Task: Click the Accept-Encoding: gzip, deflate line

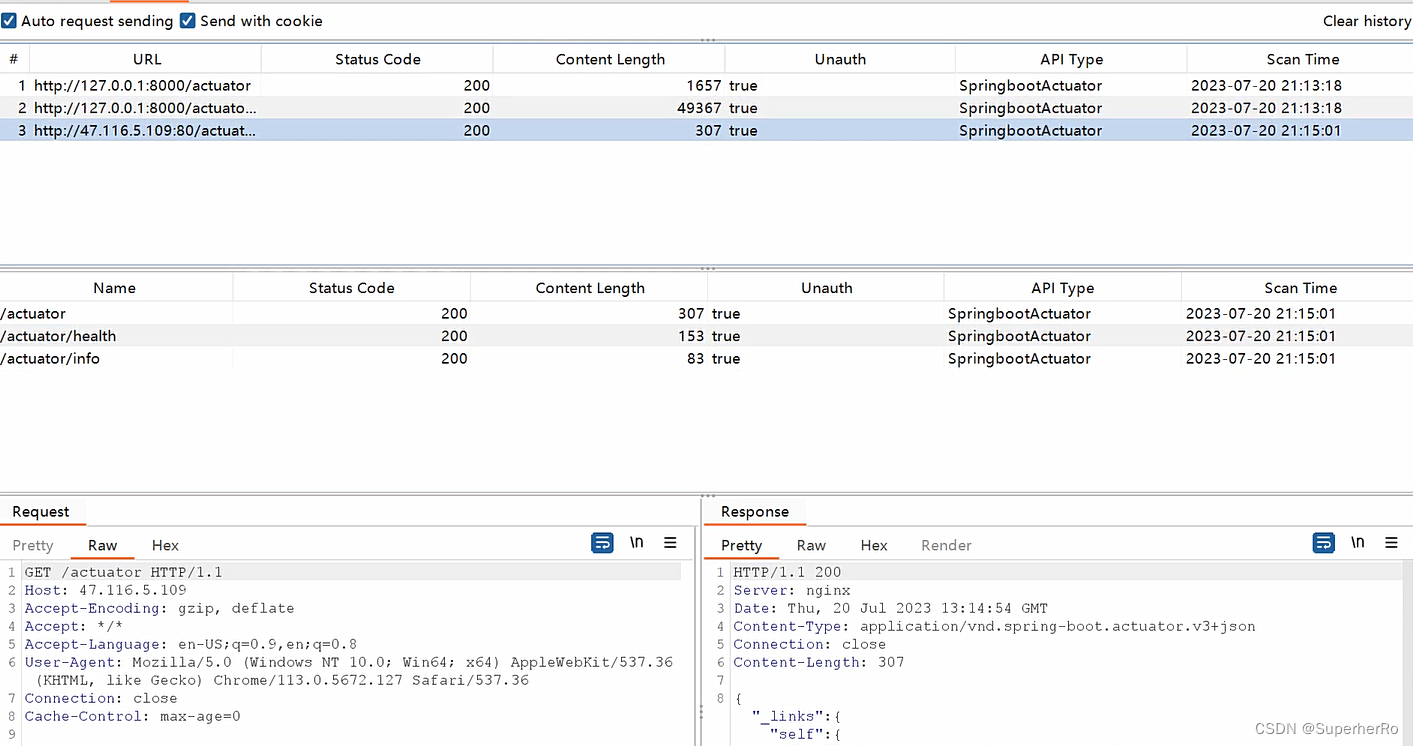Action: (160, 608)
